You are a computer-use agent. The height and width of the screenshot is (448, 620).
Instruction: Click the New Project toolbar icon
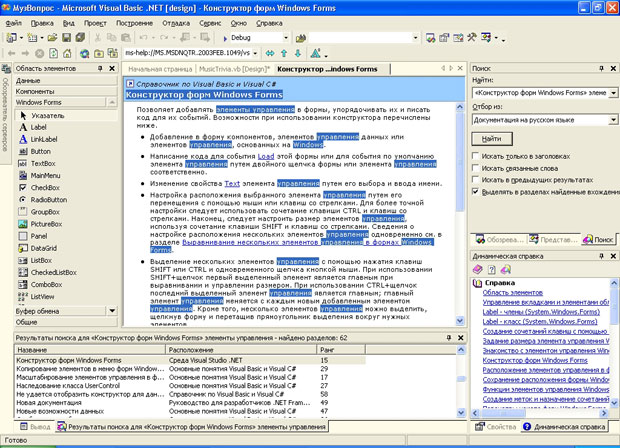[11, 38]
